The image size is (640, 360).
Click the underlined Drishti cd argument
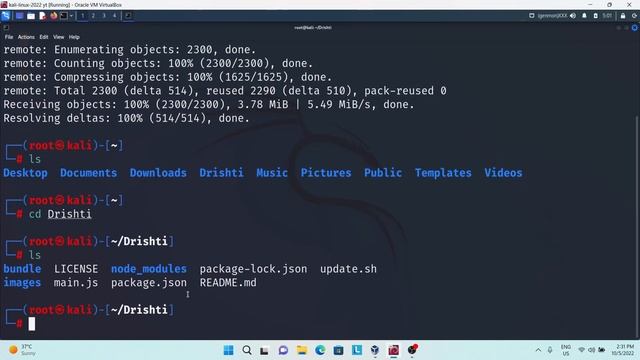point(69,214)
